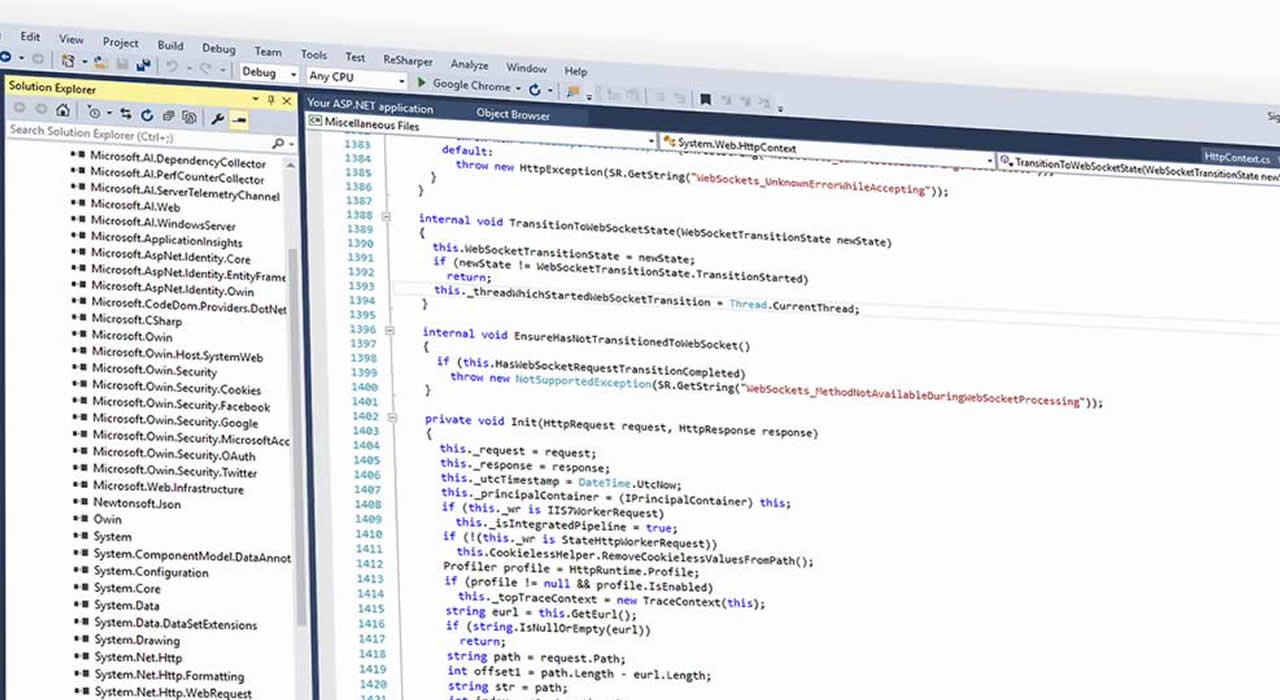Toggle pin on Solution Explorer panel
The height and width of the screenshot is (700, 1280).
[271, 100]
